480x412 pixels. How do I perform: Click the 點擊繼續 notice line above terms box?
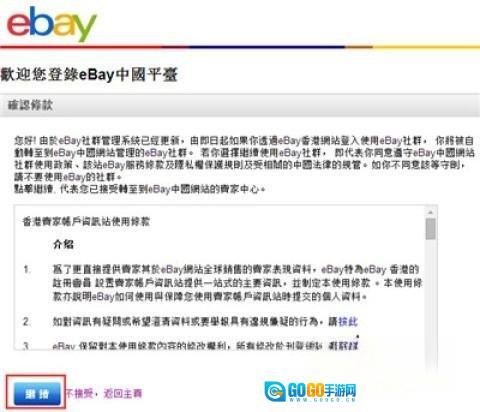pyautogui.click(x=140, y=189)
